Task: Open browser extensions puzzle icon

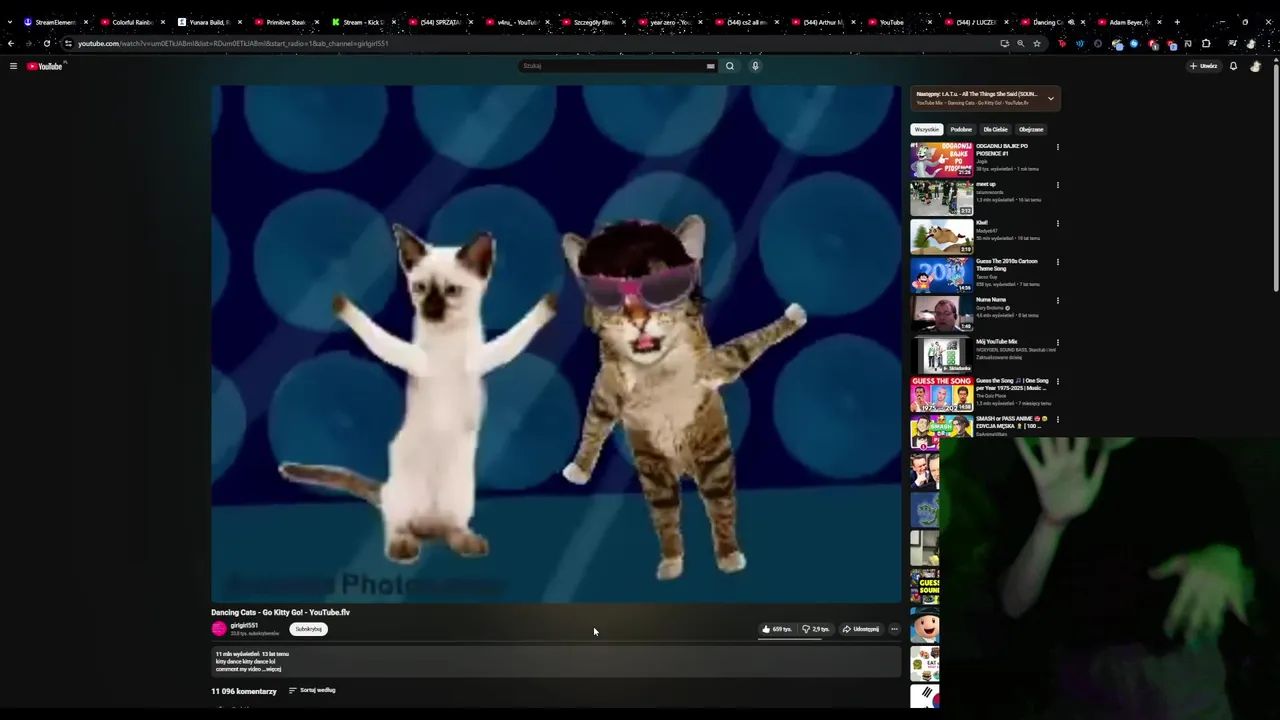Action: [1206, 43]
